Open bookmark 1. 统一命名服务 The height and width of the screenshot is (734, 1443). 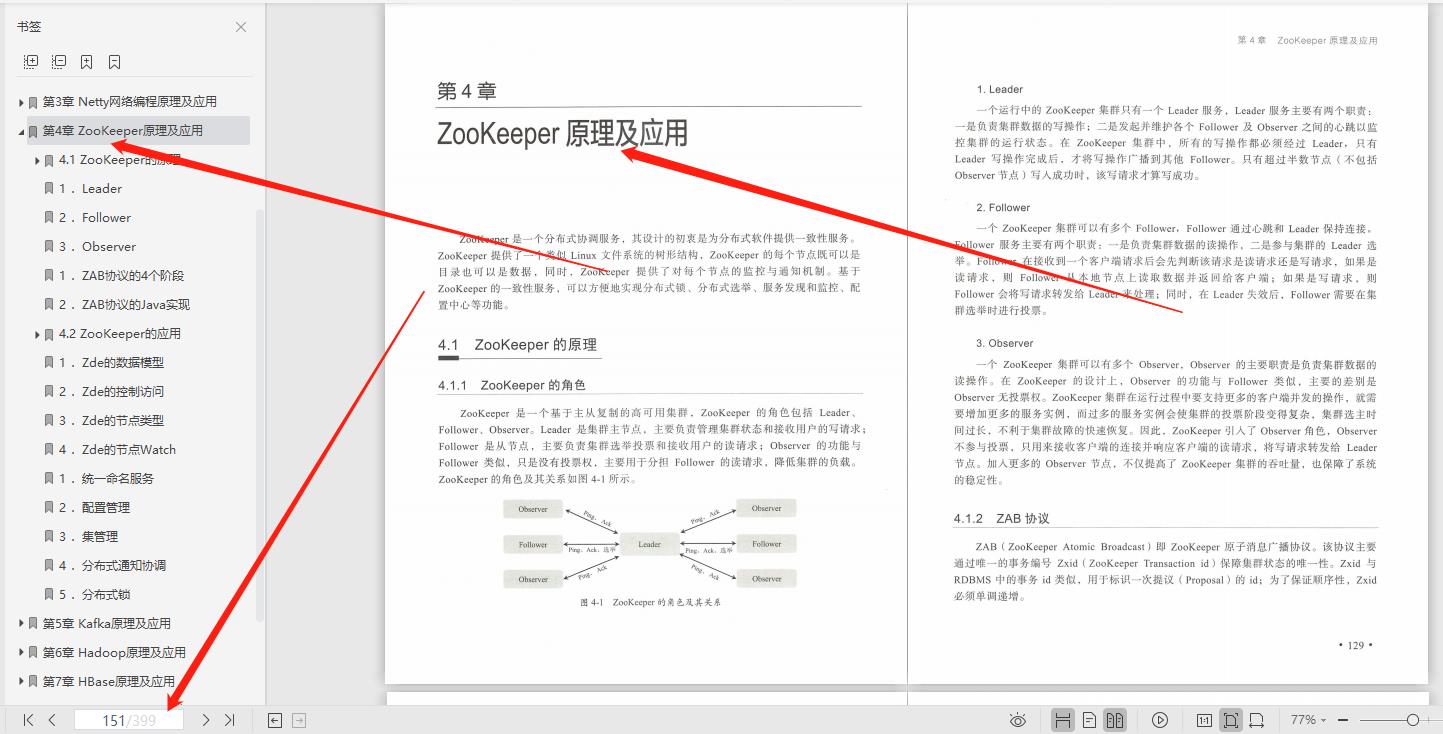(106, 479)
